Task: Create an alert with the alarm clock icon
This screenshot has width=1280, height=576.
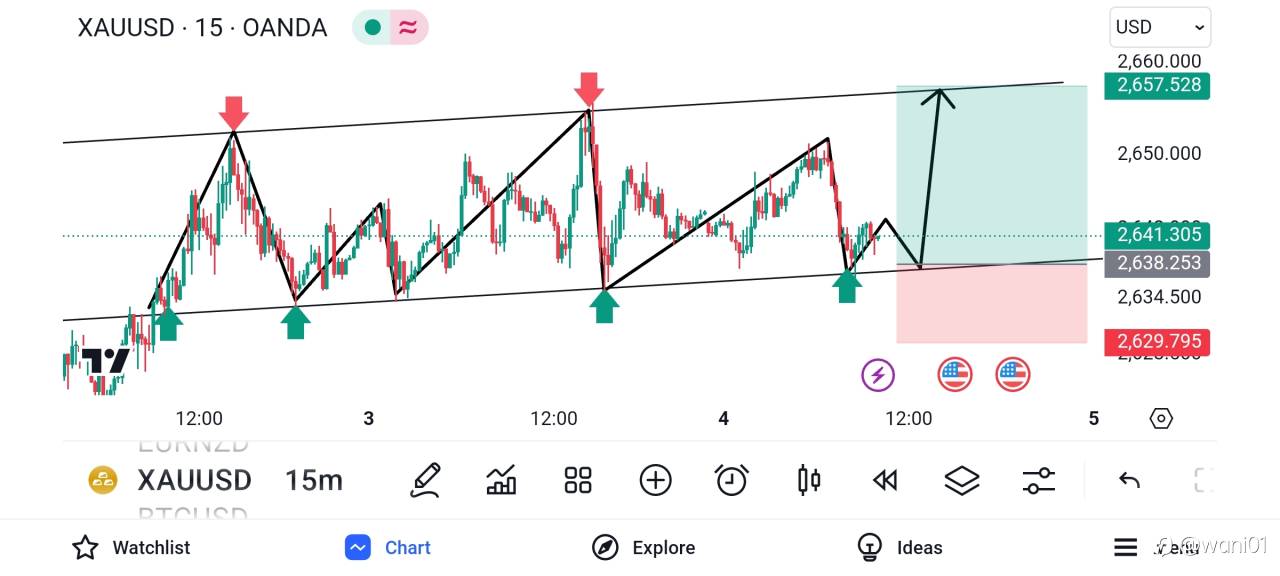Action: pos(732,480)
